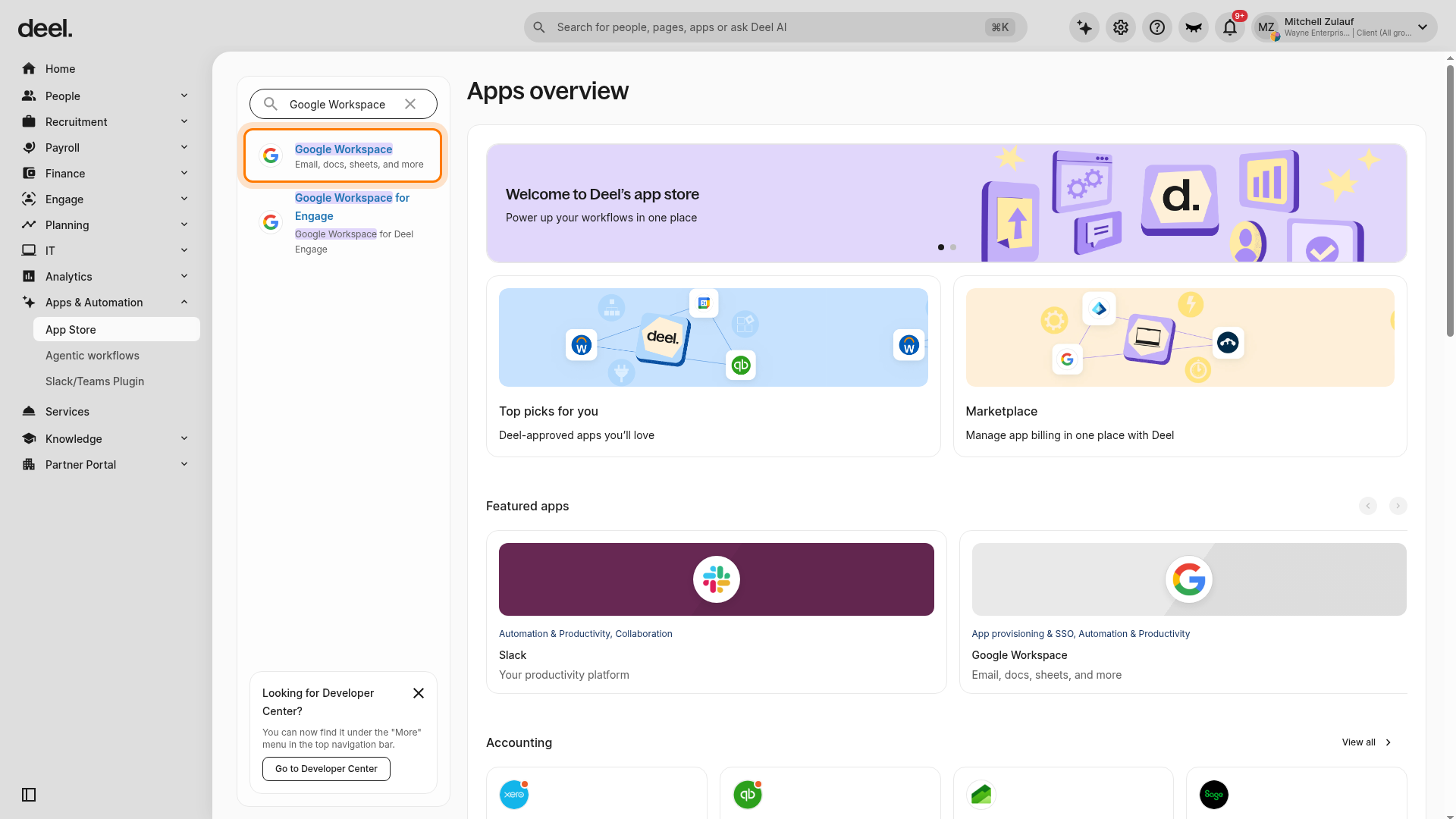Click the Home icon in sidebar

coord(29,69)
